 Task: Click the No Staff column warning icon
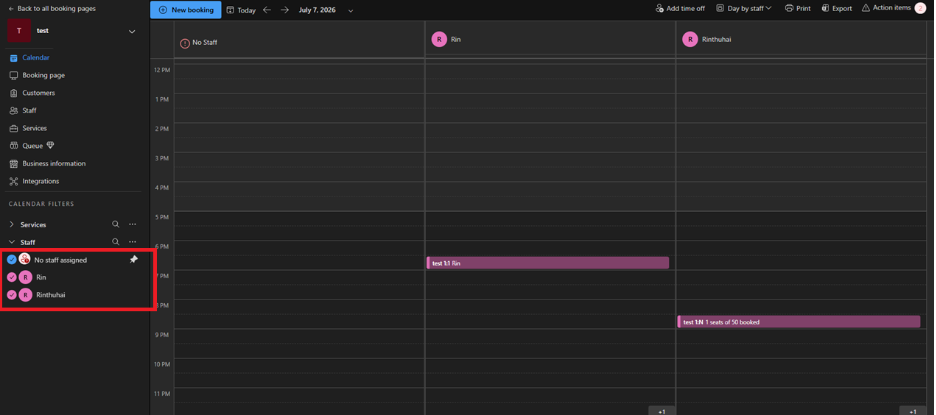[184, 43]
